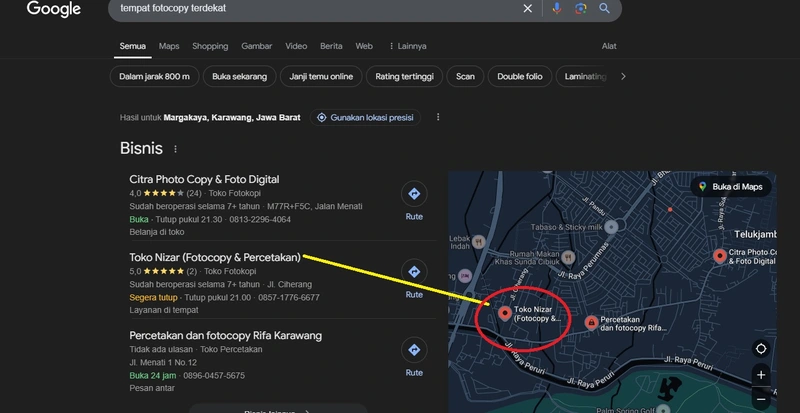The width and height of the screenshot is (800, 413).
Task: Click Percetakan dan fotocopy Rifa map pin
Action: (x=591, y=322)
